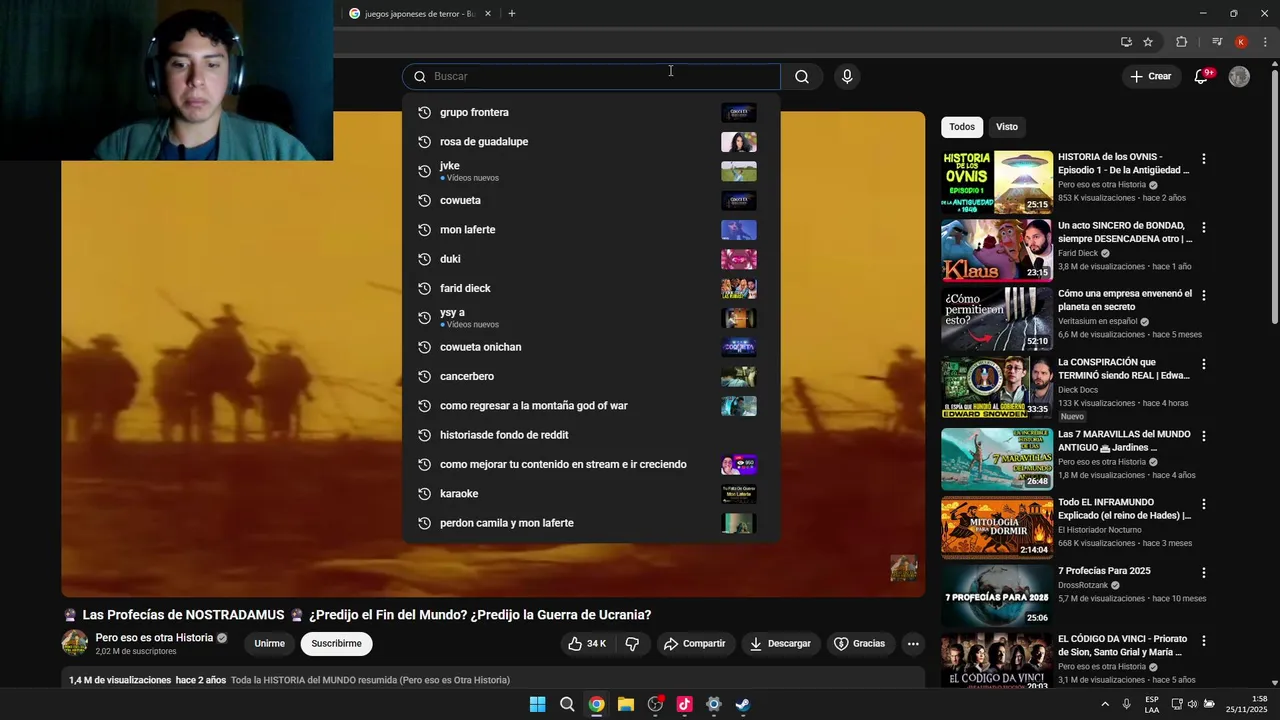Choose suggestion rosa de guadalupe
The image size is (1280, 720).
click(591, 142)
